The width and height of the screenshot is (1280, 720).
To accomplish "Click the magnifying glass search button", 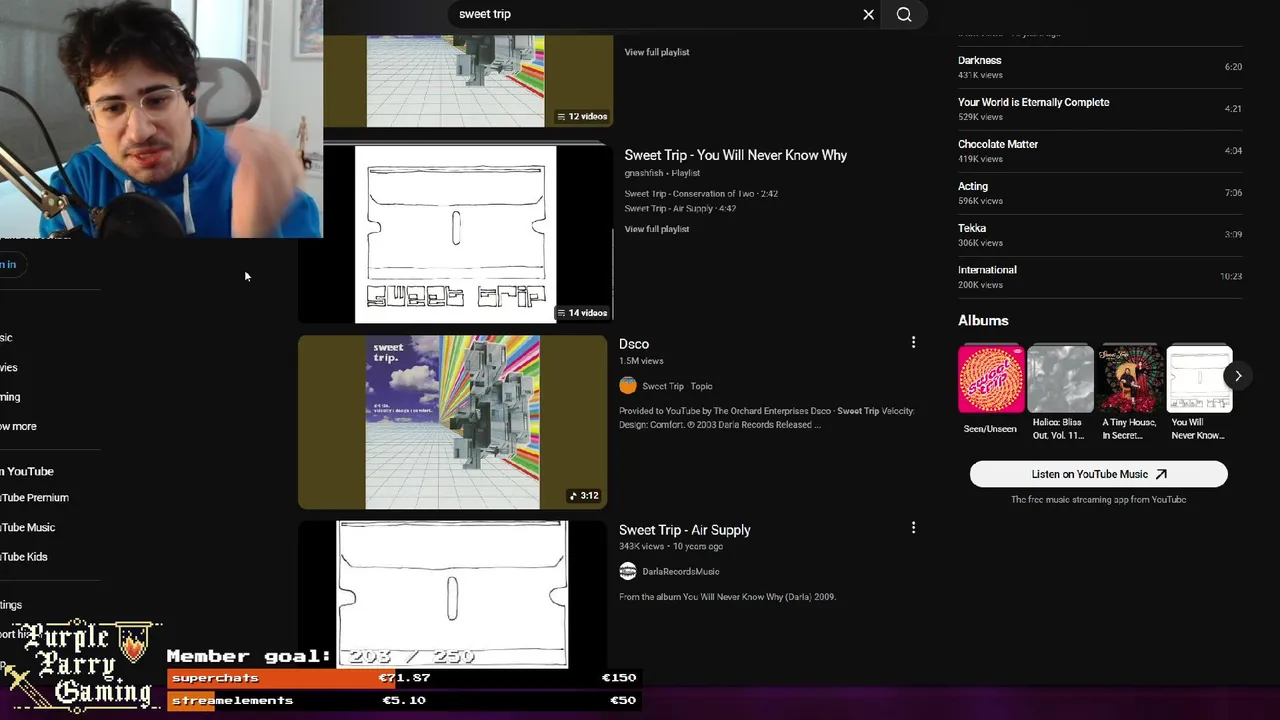I will [904, 14].
